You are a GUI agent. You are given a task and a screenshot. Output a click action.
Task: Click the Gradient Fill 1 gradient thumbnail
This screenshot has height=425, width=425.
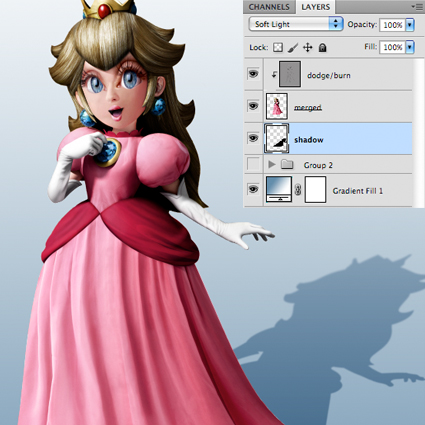(279, 189)
